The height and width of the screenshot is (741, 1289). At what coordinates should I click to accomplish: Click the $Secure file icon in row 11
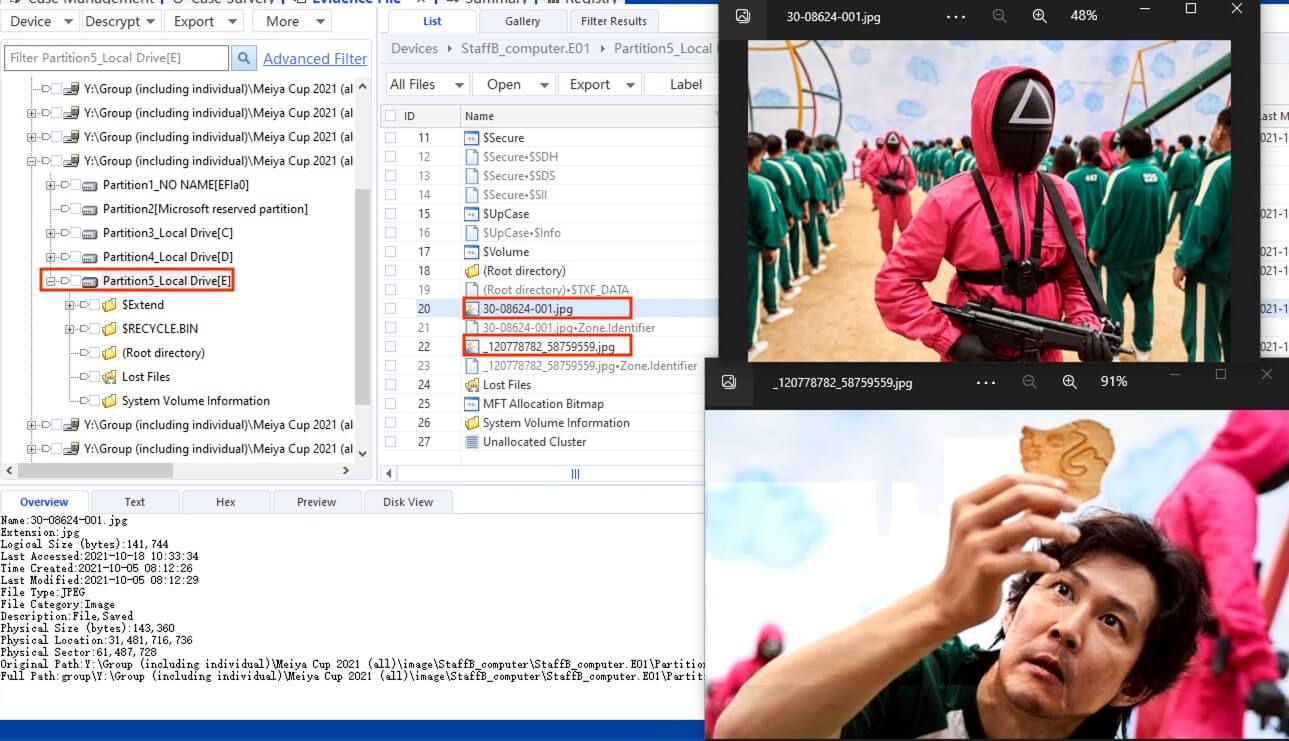pyautogui.click(x=472, y=138)
